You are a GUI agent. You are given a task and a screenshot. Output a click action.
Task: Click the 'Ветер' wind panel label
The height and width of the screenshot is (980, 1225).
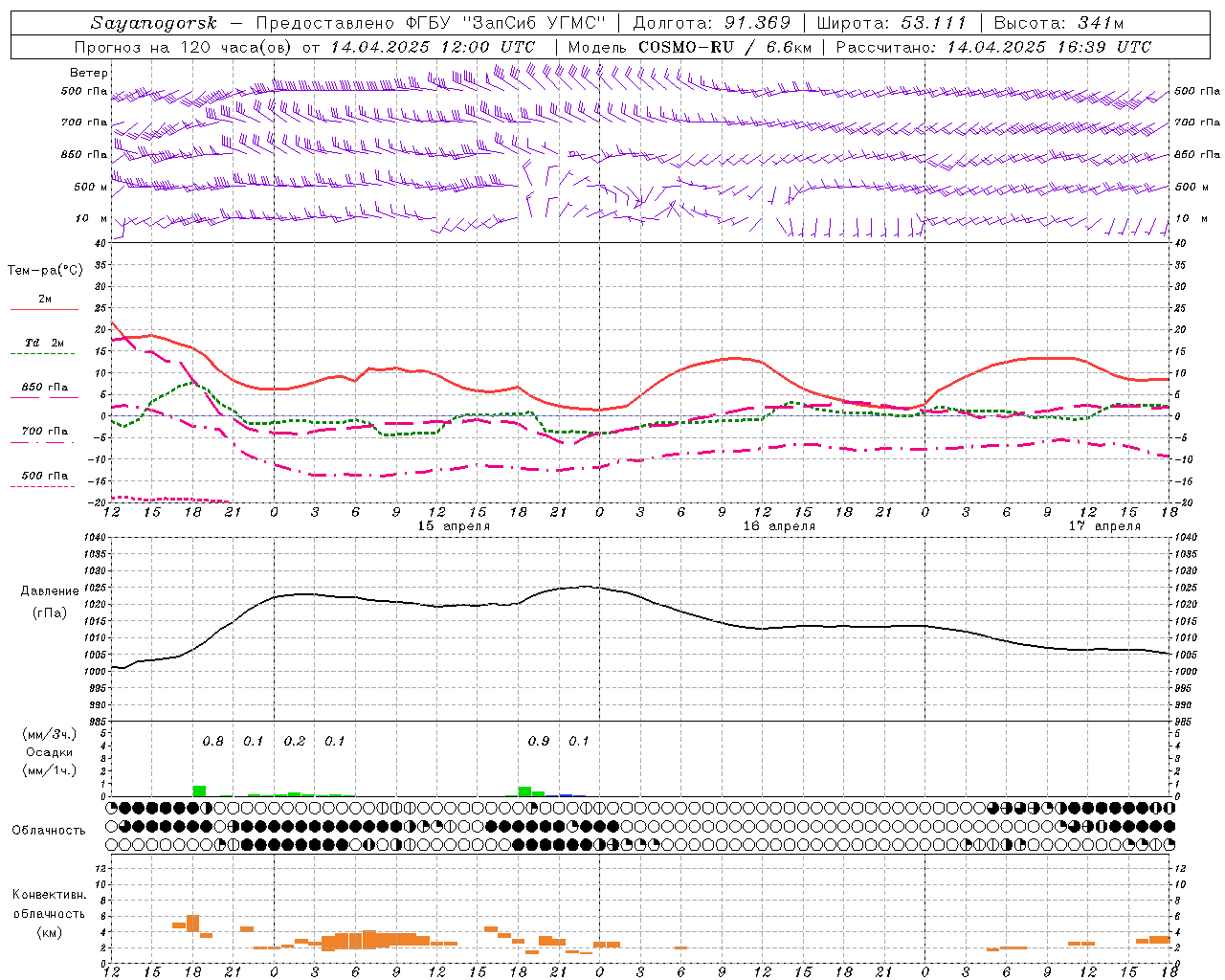(89, 73)
